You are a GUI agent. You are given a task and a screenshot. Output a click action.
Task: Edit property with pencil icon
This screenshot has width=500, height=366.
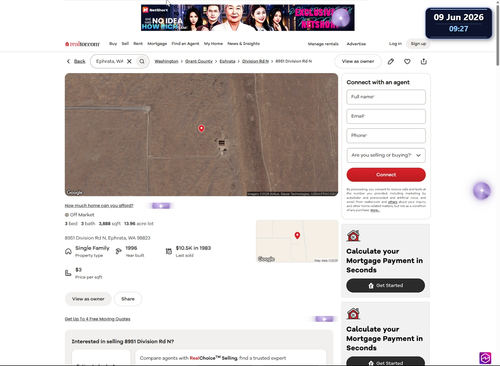pos(391,61)
